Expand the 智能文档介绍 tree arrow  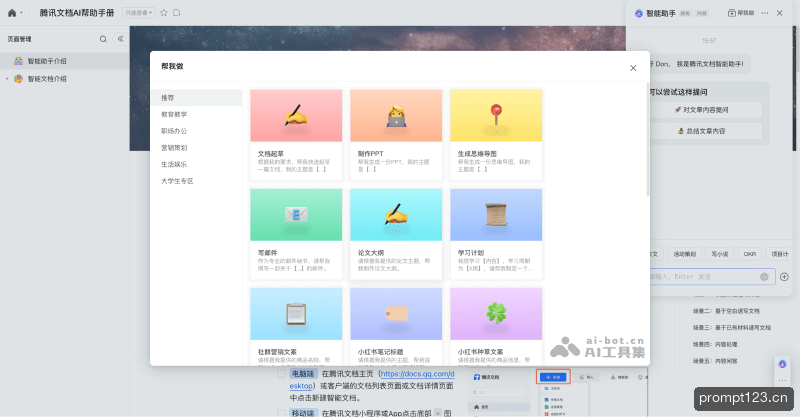tap(7, 79)
